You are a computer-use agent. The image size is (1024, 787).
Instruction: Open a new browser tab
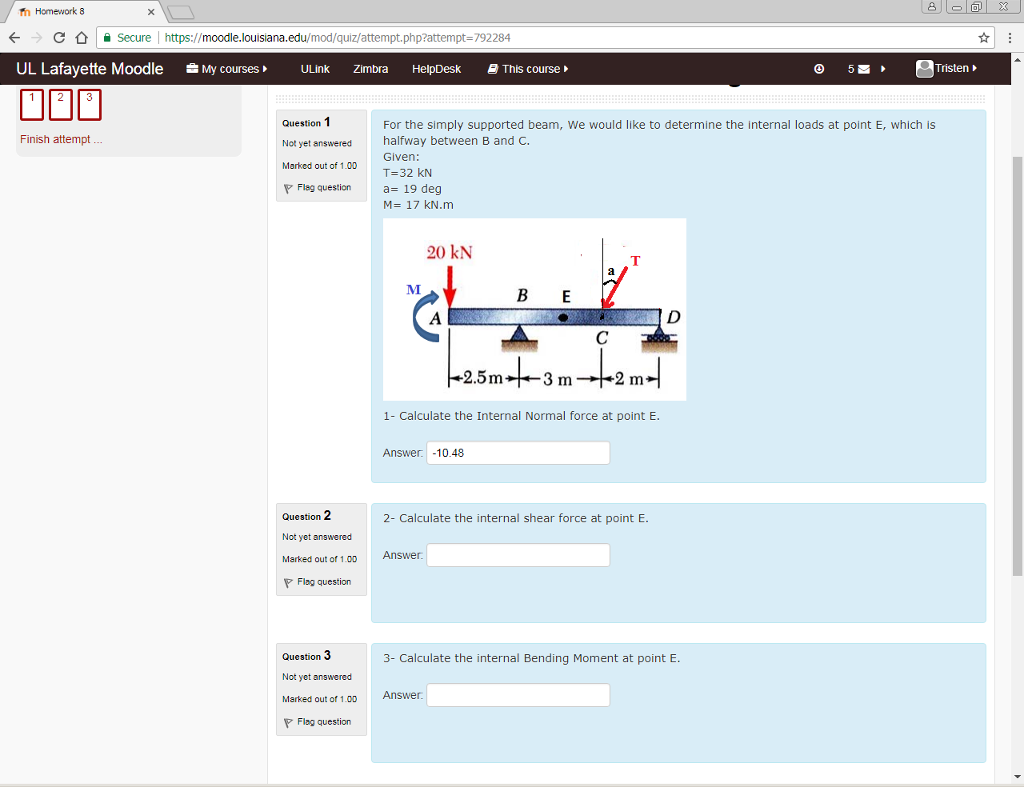coord(180,12)
